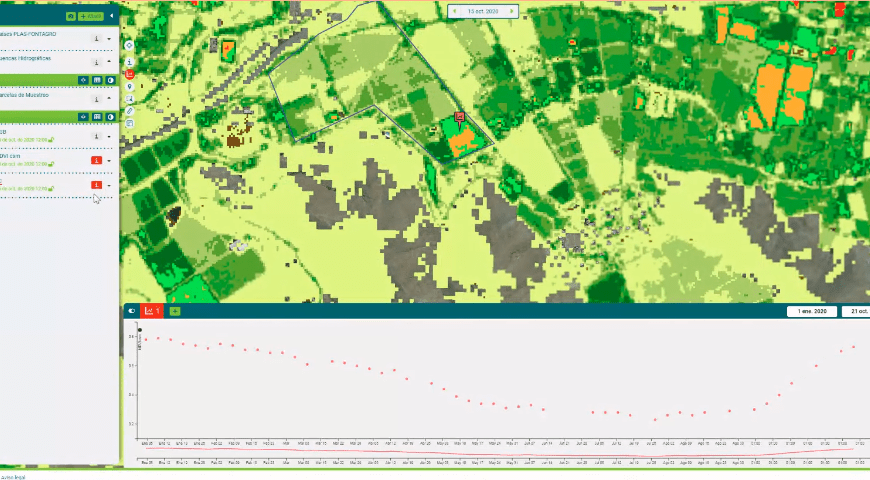The width and height of the screenshot is (870, 480).
Task: Expand the PLAS-FONTAGRO layer dropdown arrow
Action: tap(108, 39)
